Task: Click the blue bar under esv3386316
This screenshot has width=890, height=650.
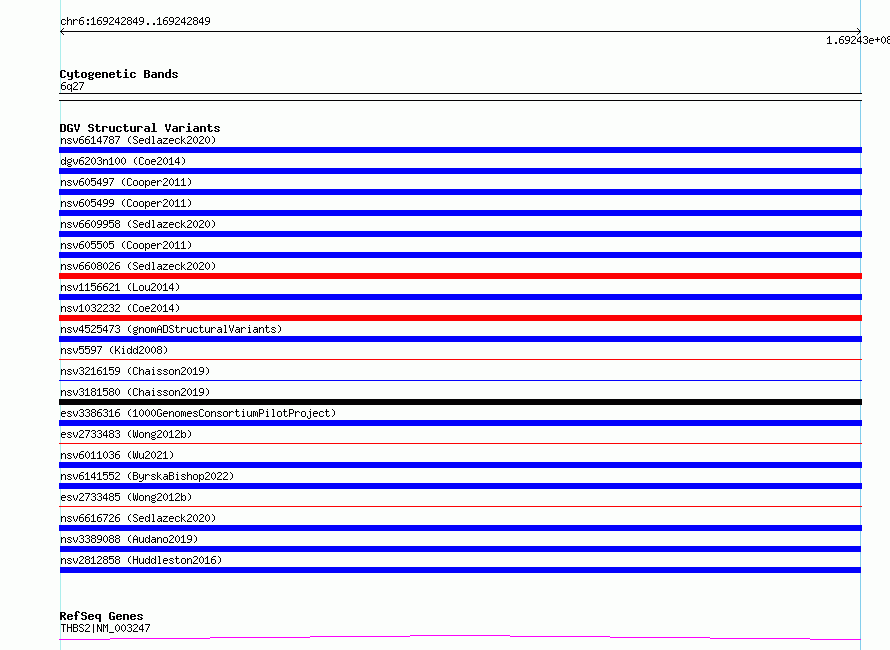Action: tap(460, 423)
